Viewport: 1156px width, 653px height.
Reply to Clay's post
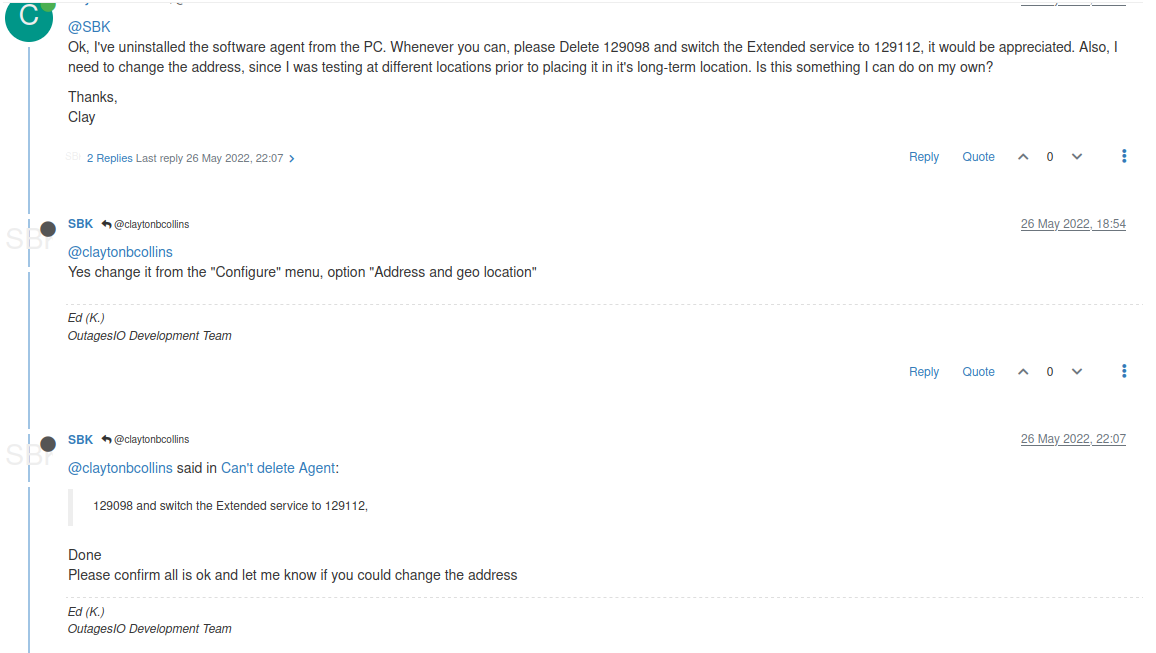coord(923,157)
